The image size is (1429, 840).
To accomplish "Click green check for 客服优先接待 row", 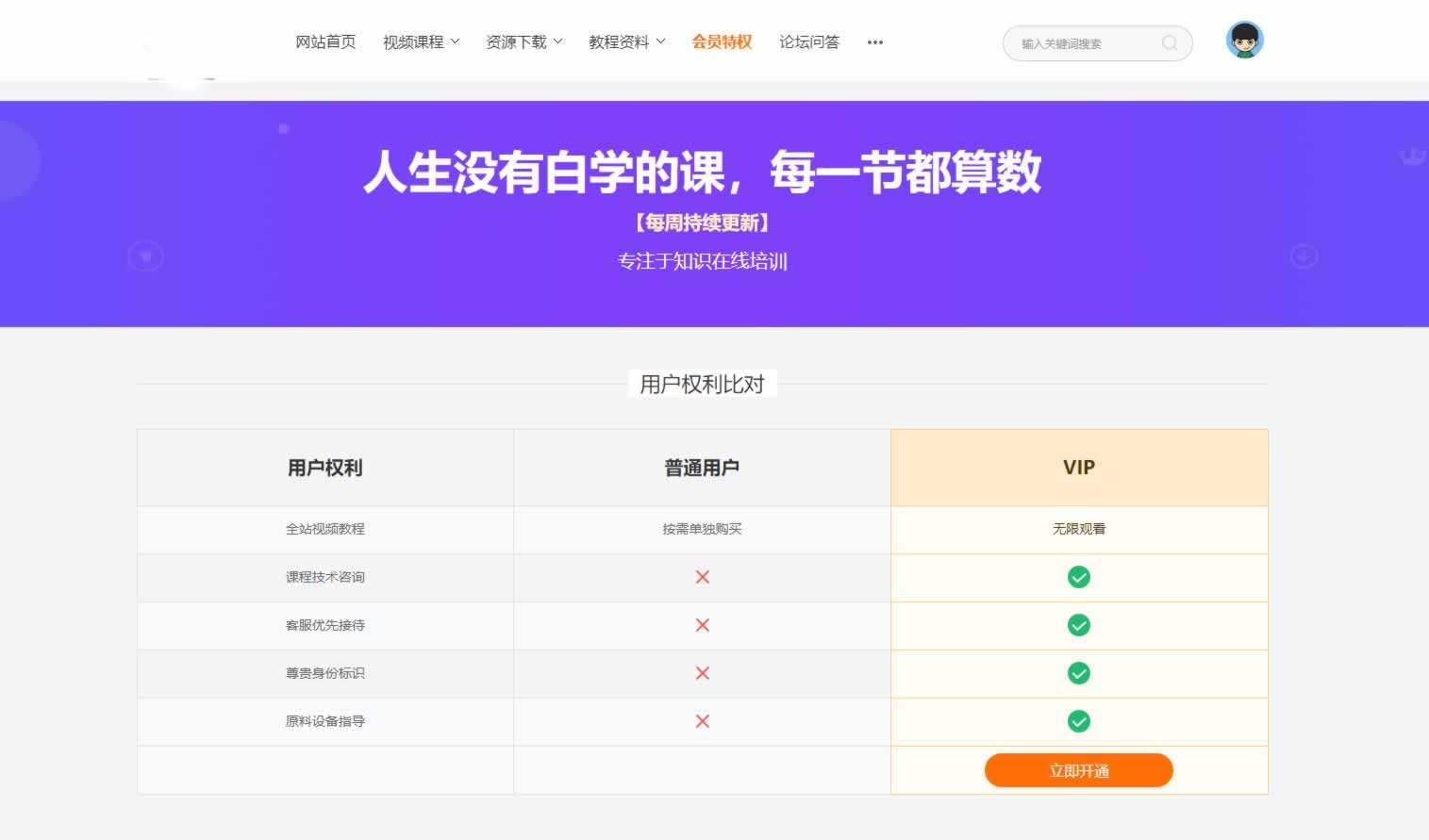I will 1078,625.
